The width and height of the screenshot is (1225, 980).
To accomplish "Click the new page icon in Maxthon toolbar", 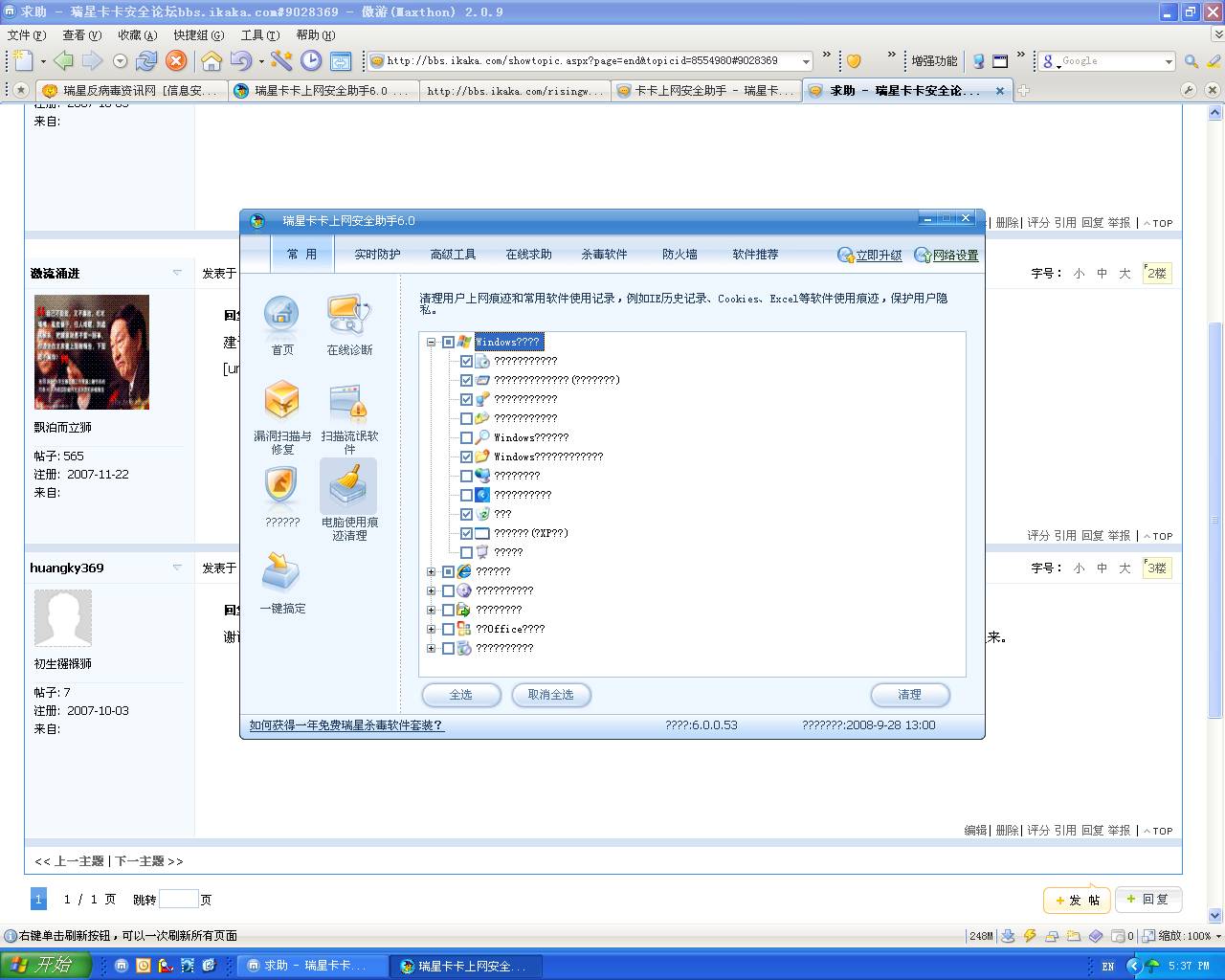I will [x=23, y=60].
